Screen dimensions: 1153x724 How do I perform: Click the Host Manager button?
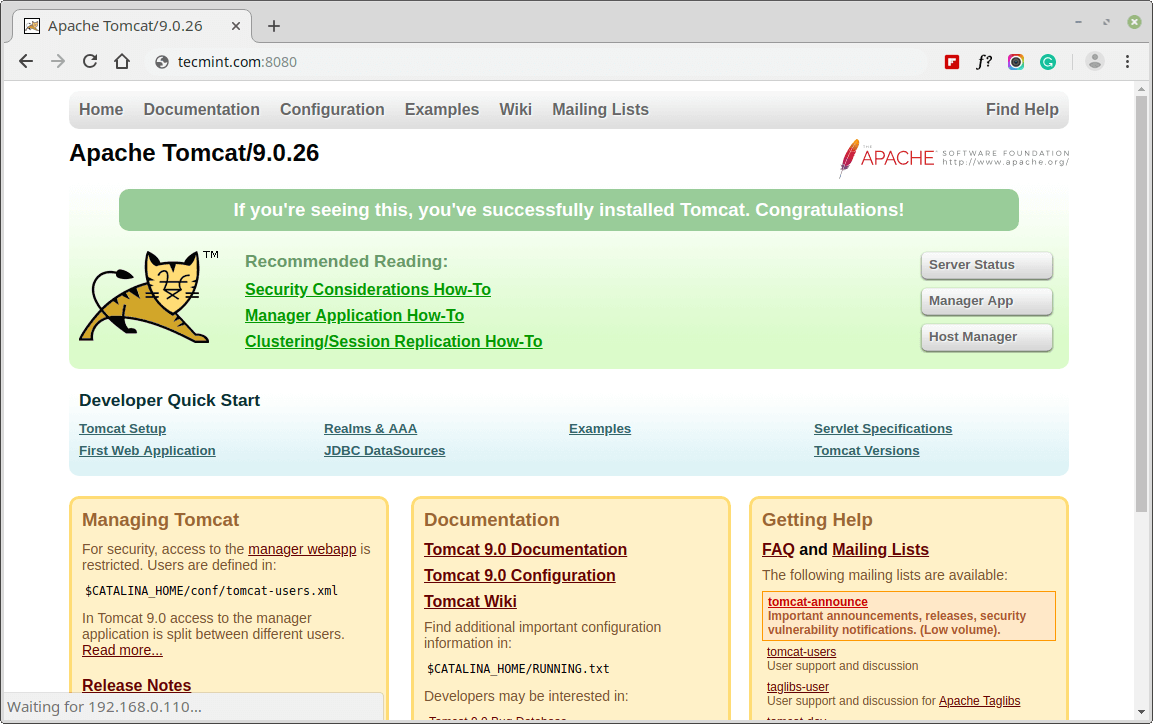[986, 337]
